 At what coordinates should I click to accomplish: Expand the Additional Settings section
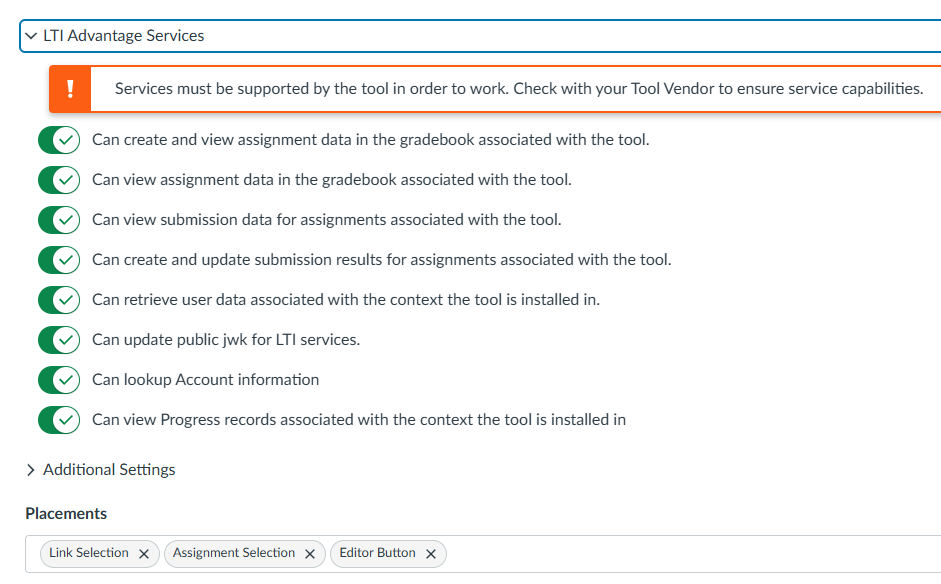[x=31, y=470]
